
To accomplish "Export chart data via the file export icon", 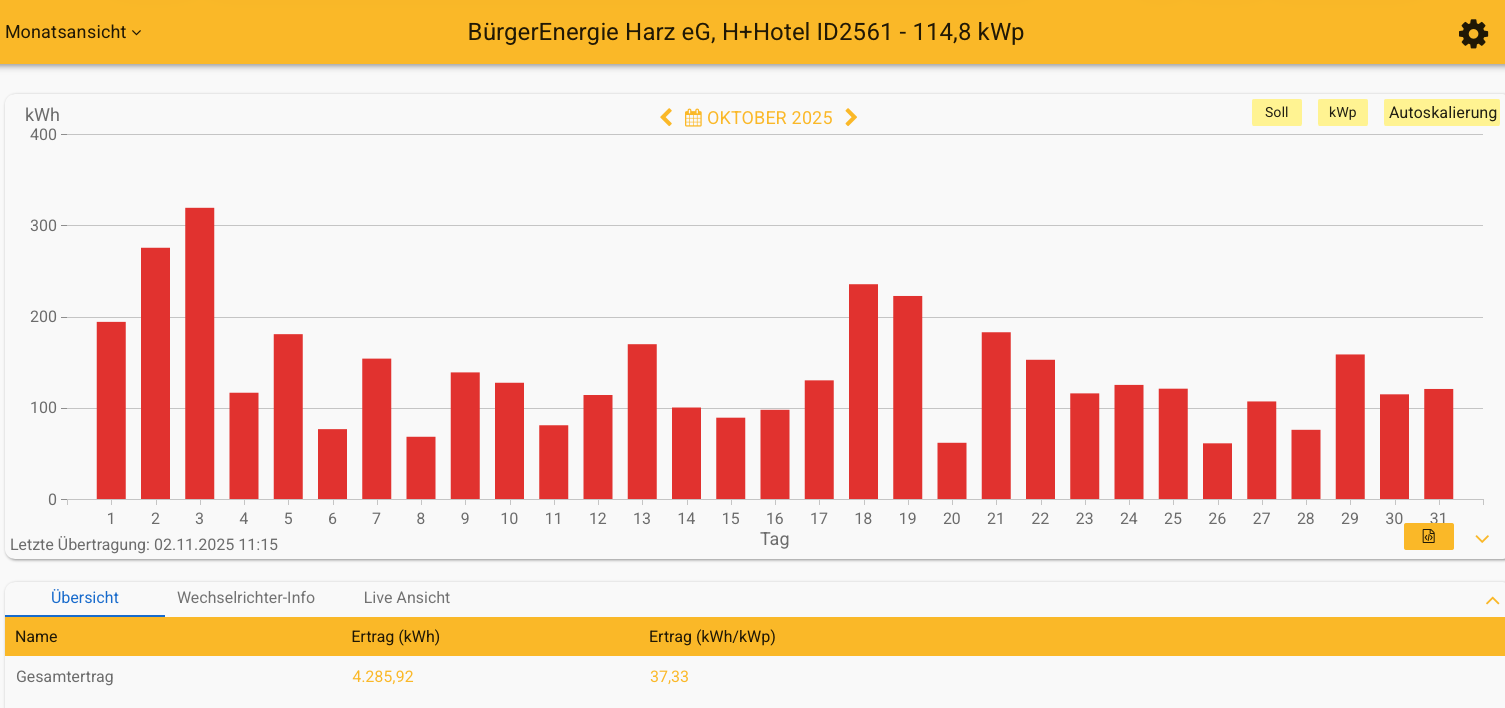I will pyautogui.click(x=1428, y=537).
